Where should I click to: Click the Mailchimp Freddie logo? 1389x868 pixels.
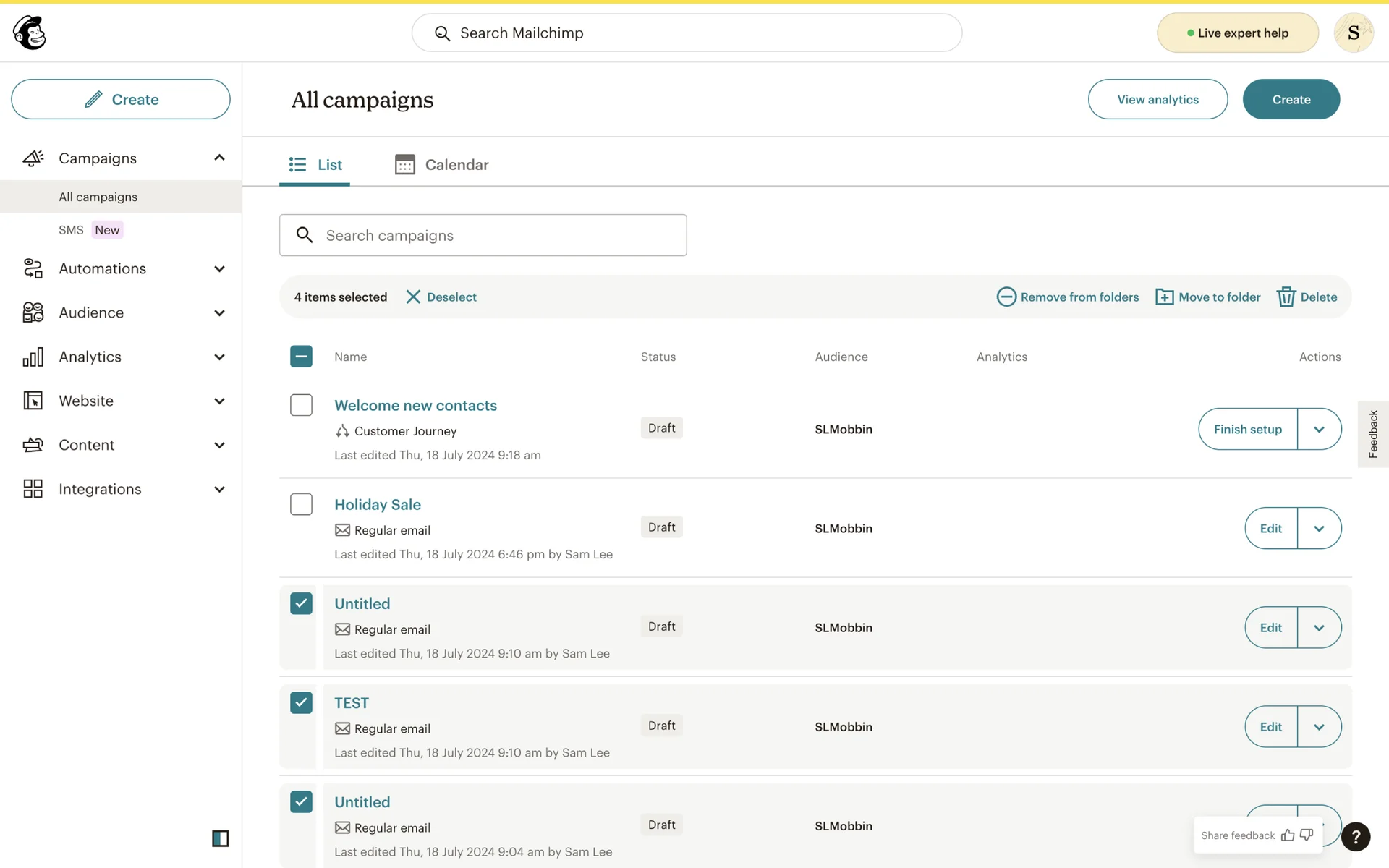click(x=30, y=33)
